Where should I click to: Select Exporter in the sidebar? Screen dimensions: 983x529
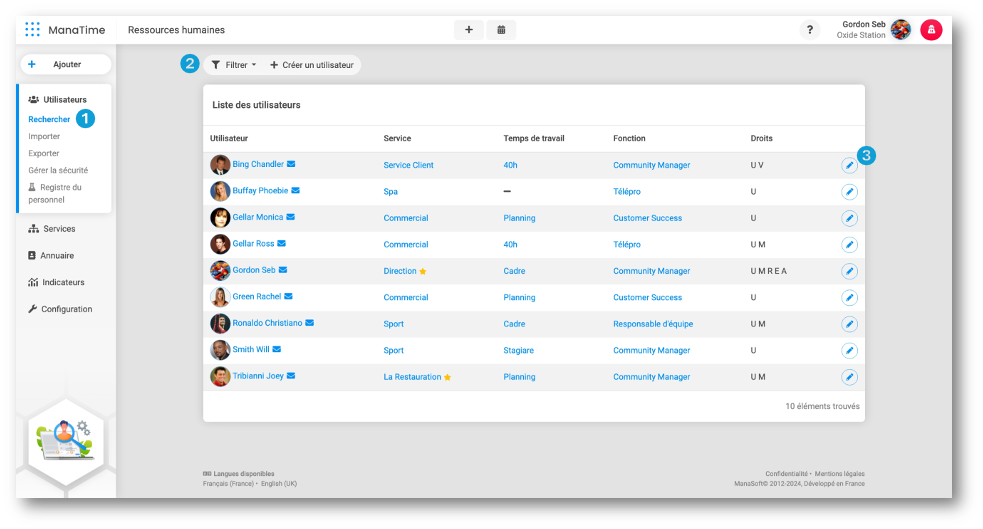tap(43, 153)
